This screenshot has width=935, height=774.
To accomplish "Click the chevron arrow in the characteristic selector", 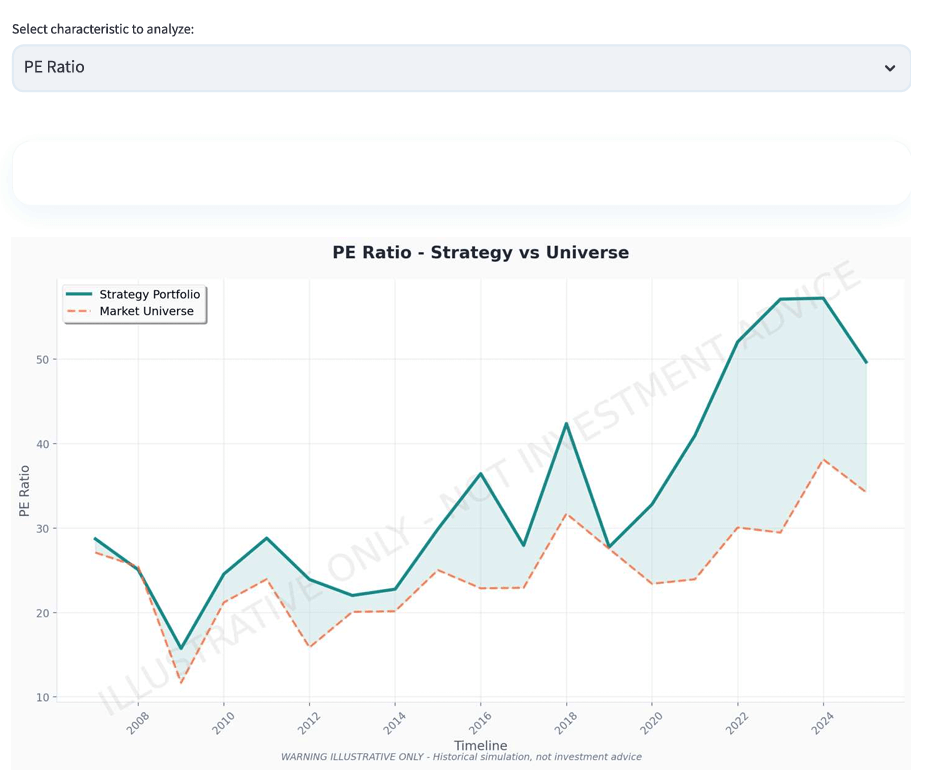I will [889, 69].
